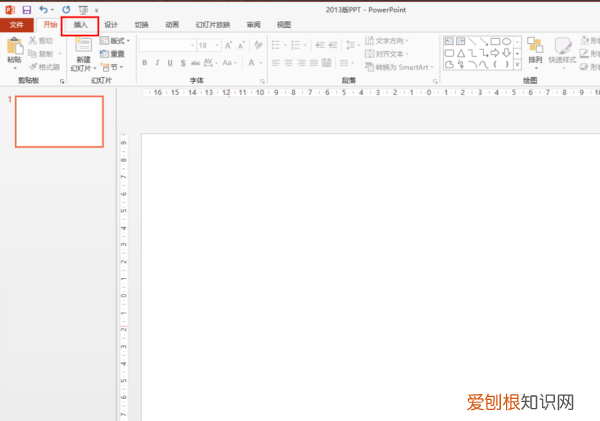Toggle Italic formatting
The width and height of the screenshot is (600, 421).
pos(157,63)
